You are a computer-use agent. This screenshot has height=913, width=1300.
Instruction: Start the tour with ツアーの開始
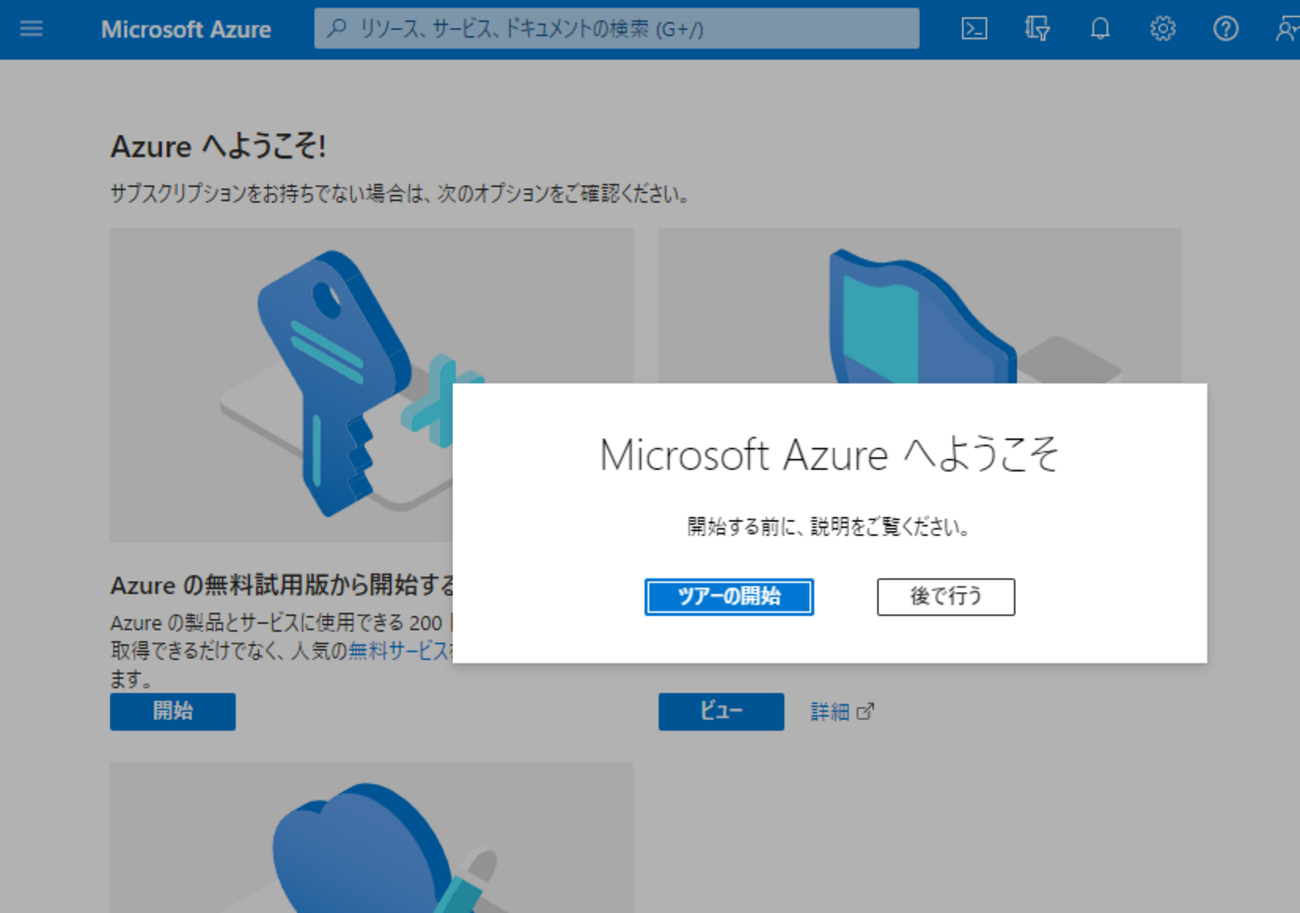click(729, 597)
